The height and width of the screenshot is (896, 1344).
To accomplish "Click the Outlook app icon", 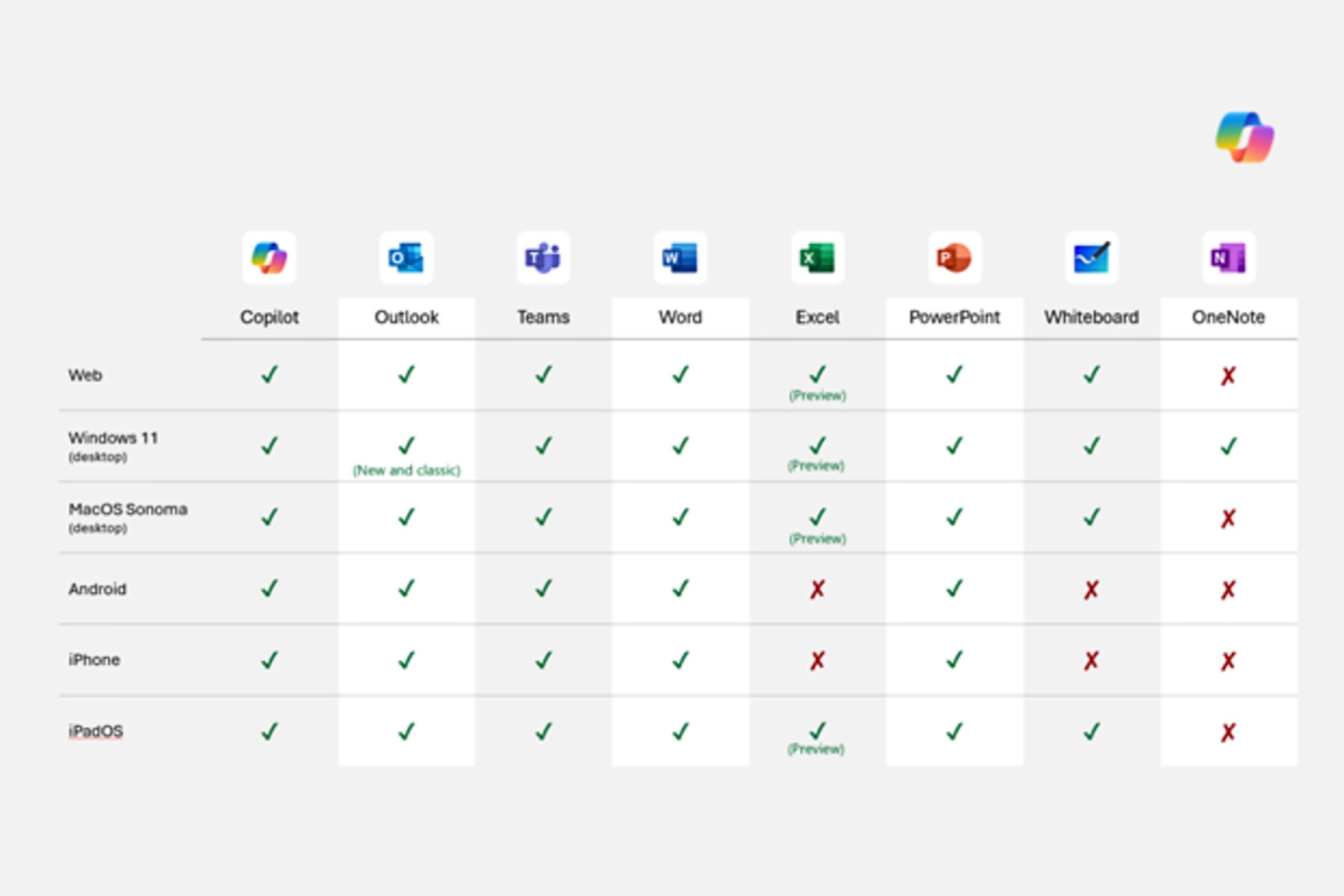I will (406, 258).
